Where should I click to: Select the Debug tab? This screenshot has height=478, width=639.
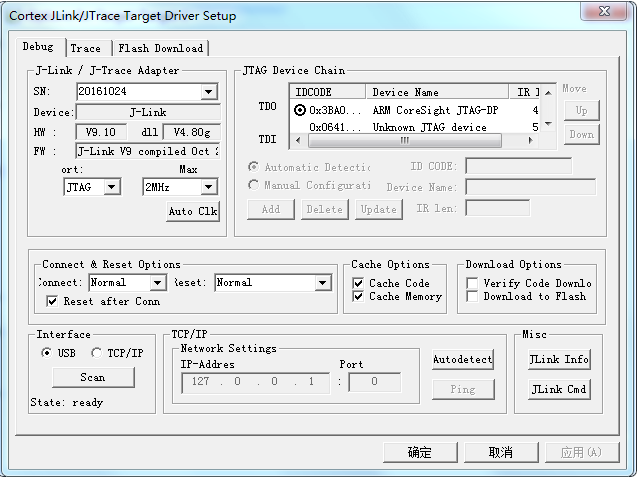point(38,47)
